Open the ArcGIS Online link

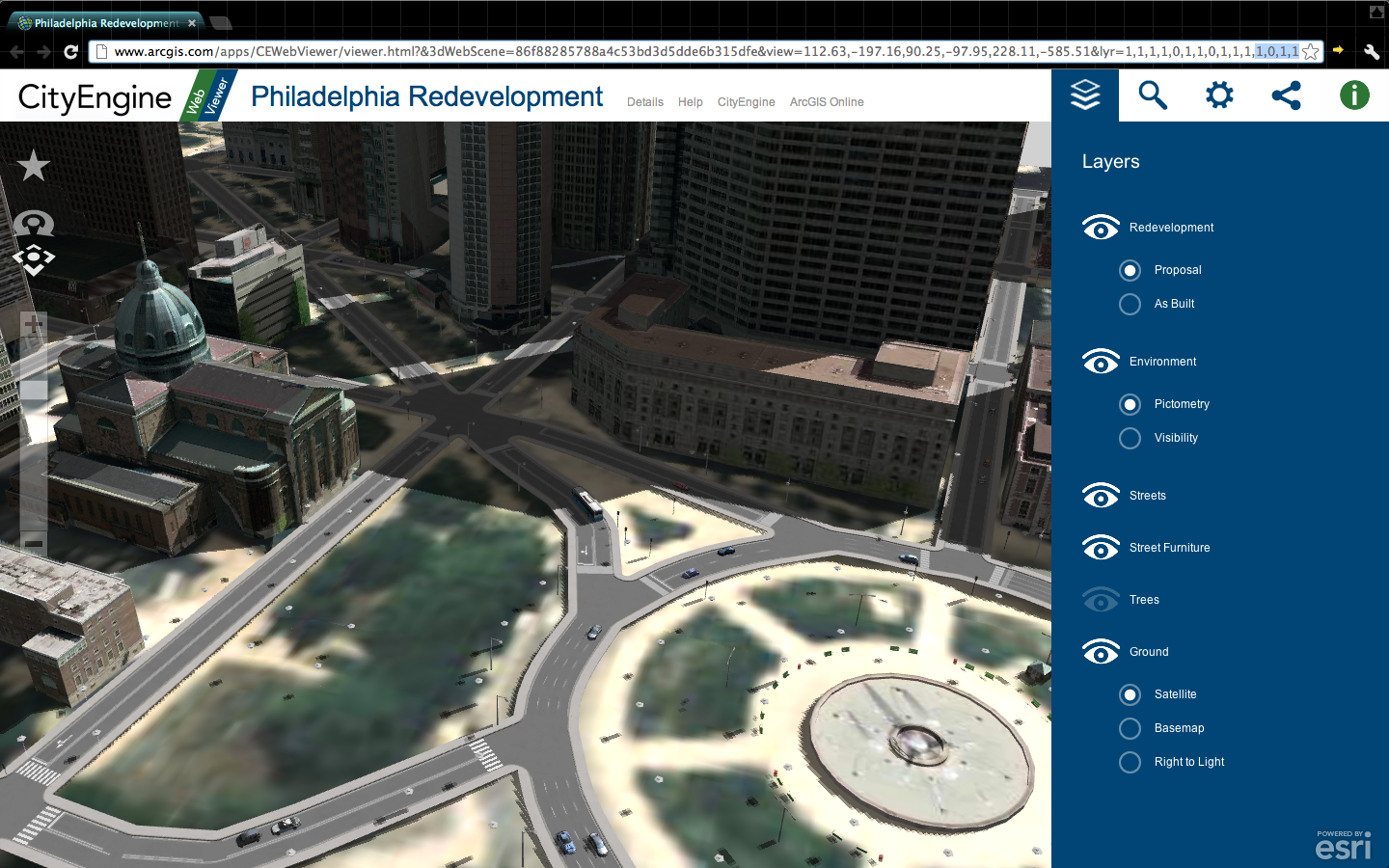click(x=827, y=102)
